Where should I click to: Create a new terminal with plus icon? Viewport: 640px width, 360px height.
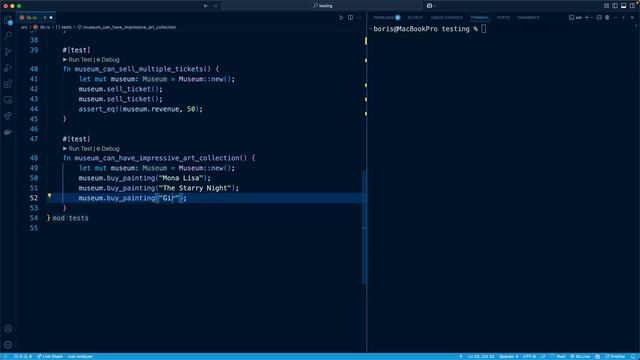click(587, 18)
